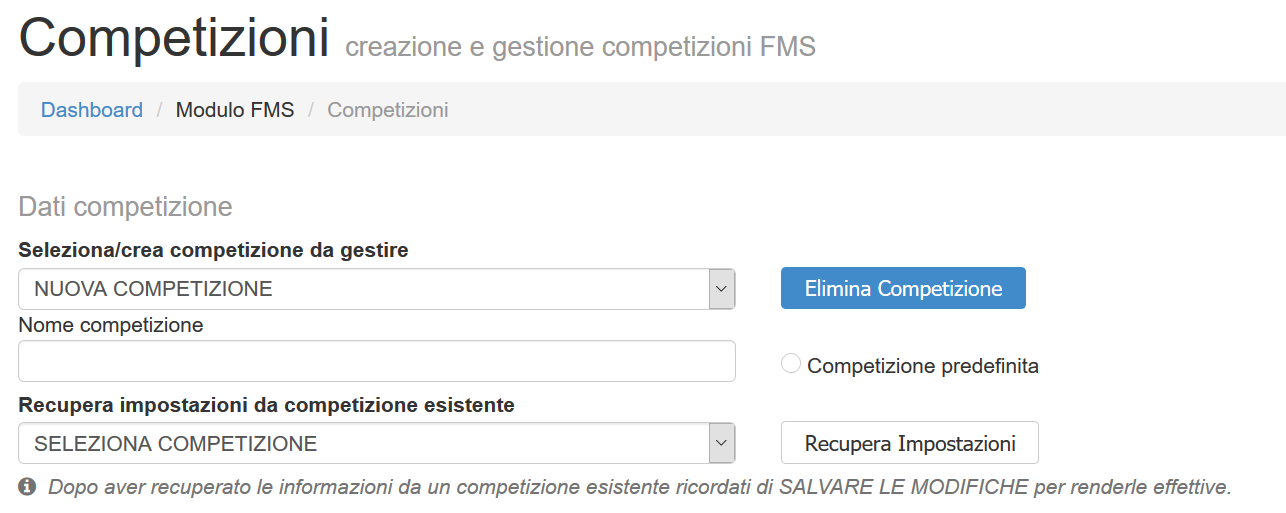Click the Nome competizione field label

pos(111,325)
